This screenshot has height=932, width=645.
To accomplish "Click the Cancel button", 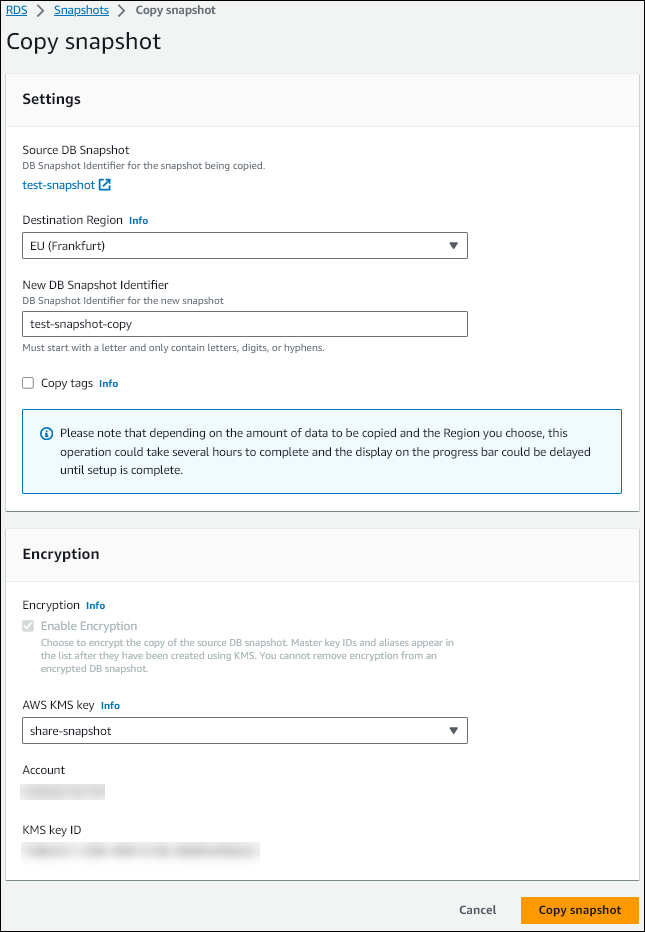I will 477,910.
